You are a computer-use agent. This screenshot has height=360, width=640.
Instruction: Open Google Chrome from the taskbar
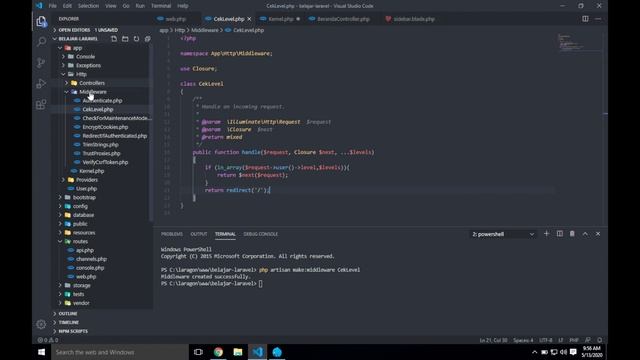point(218,352)
